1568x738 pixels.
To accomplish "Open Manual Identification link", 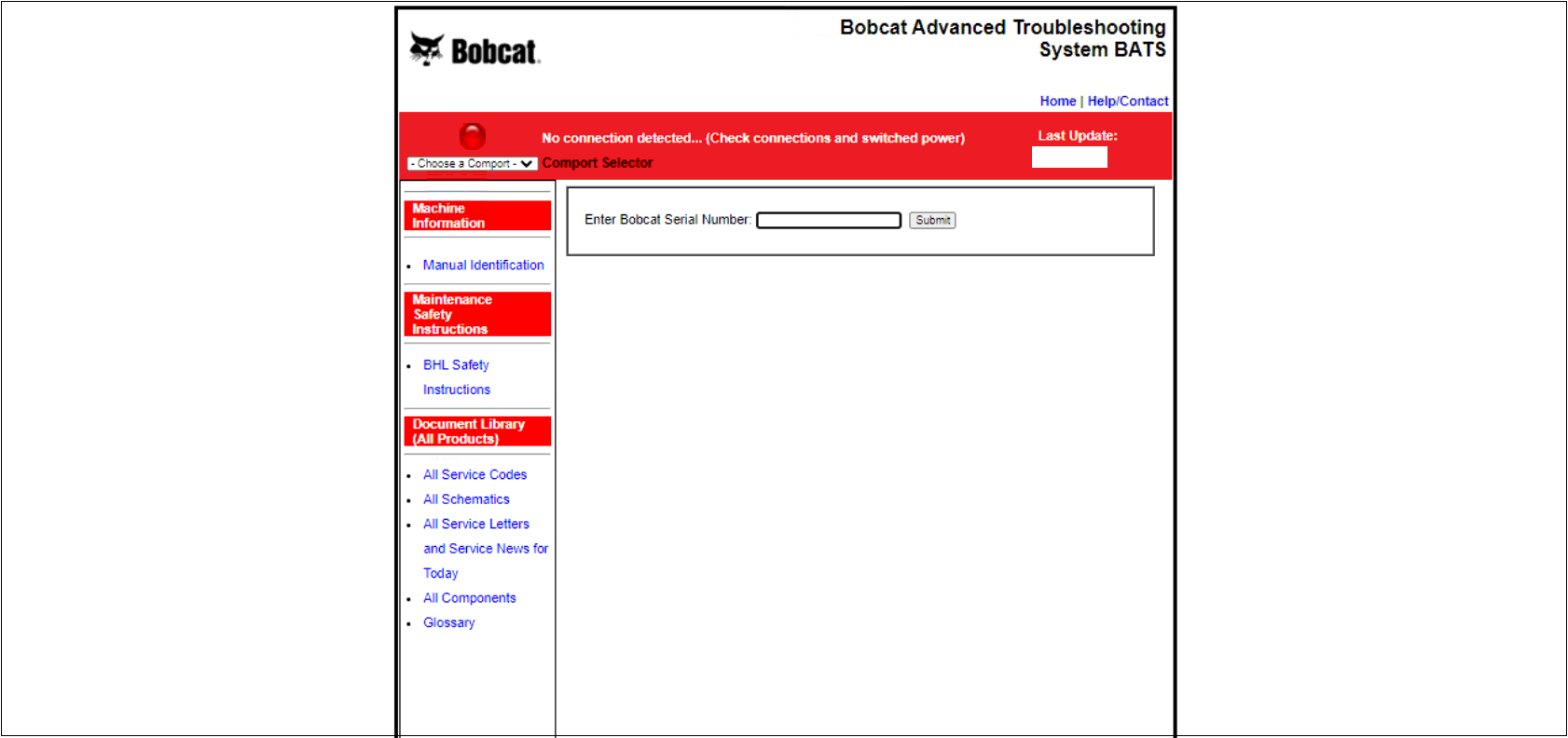I will coord(483,266).
